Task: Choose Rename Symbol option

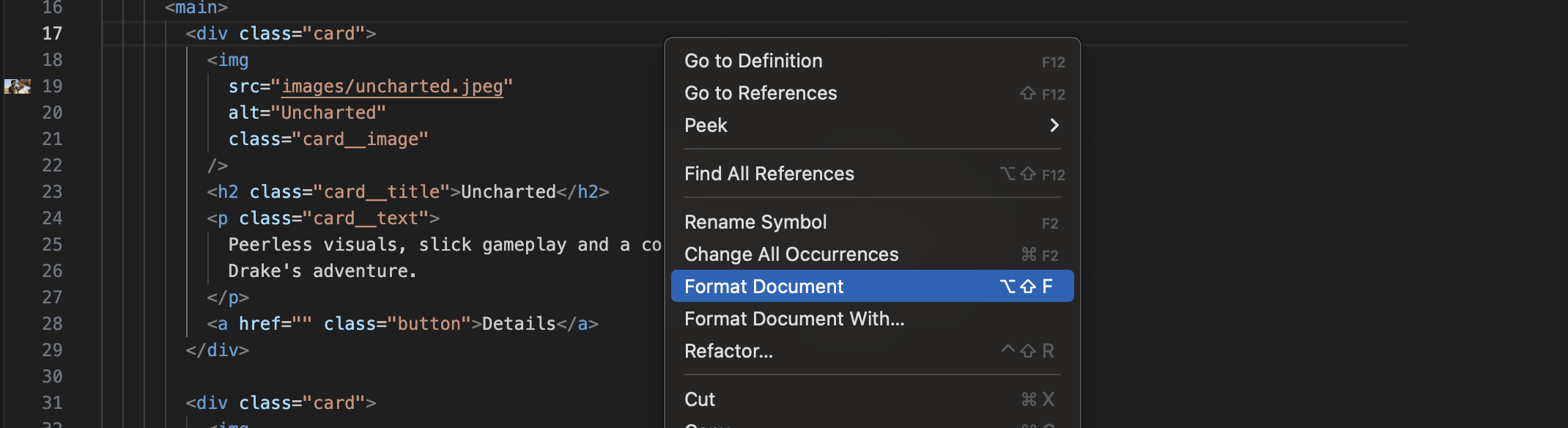Action: click(x=755, y=222)
